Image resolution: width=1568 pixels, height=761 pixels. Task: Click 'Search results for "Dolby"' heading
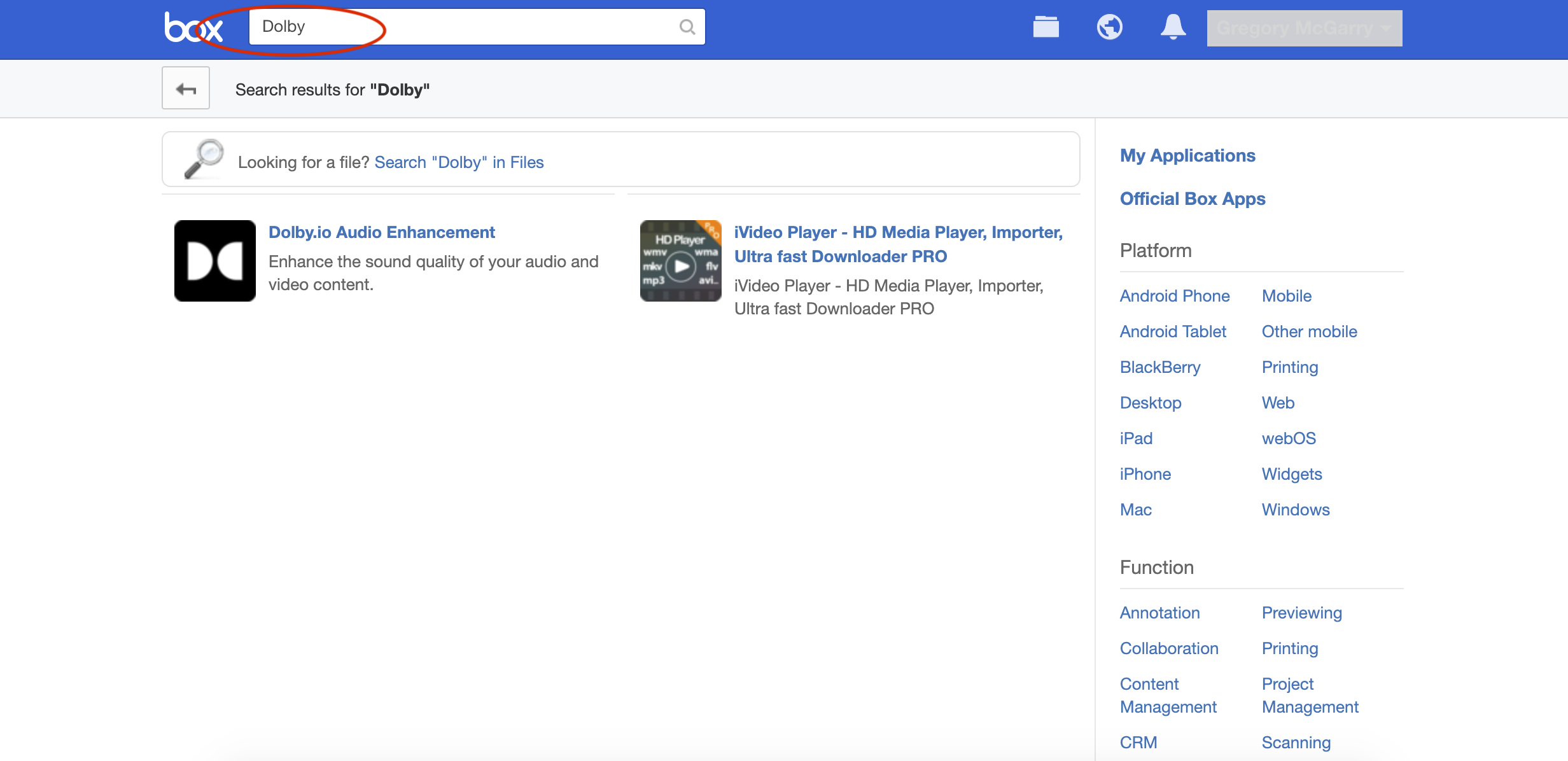[332, 90]
